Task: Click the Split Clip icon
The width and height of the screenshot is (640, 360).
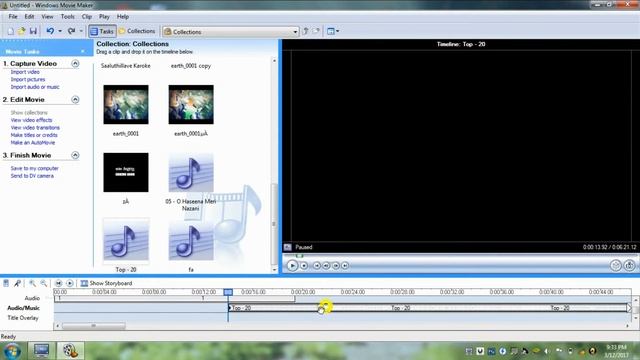Action: pos(616,266)
